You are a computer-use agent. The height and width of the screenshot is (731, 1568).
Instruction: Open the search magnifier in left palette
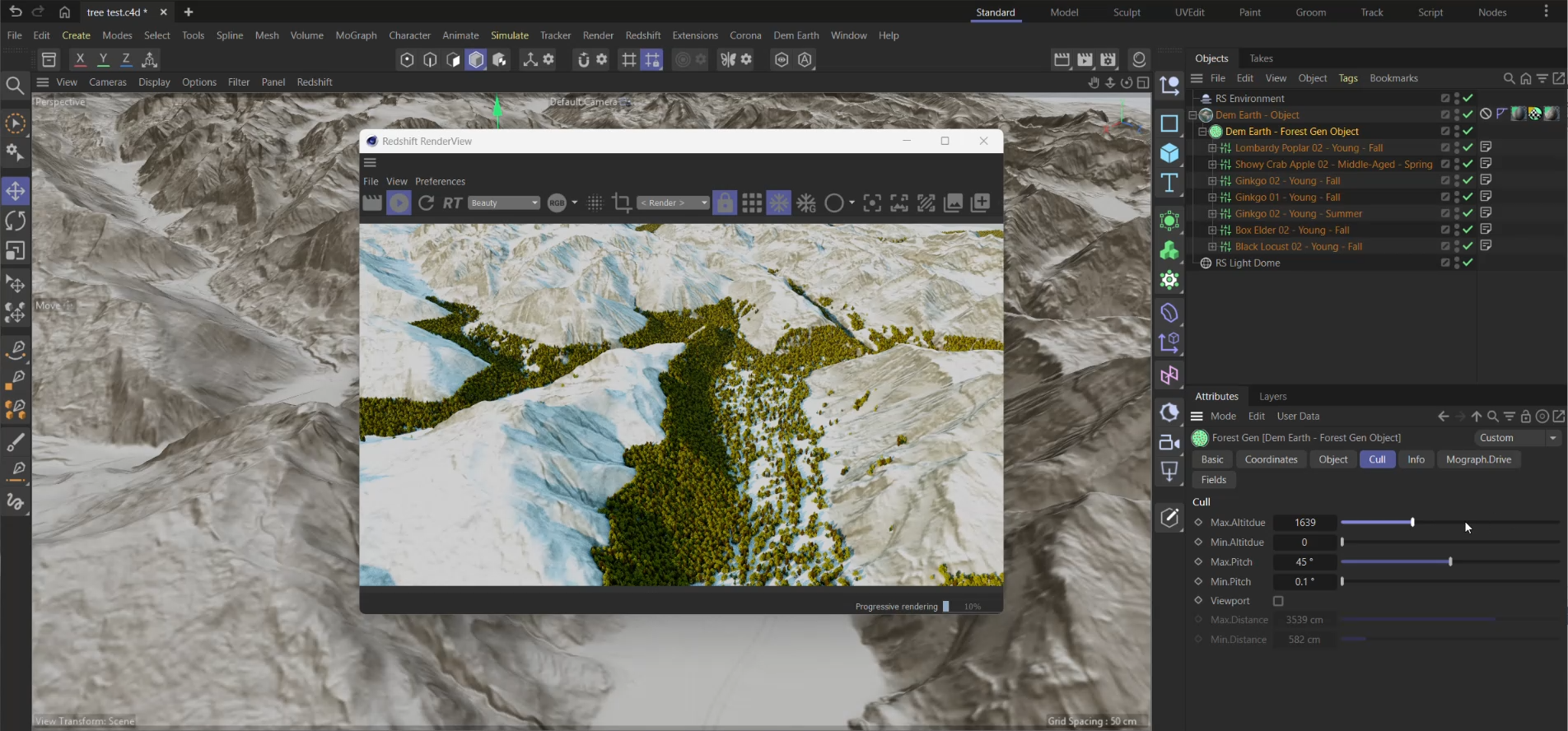[15, 85]
